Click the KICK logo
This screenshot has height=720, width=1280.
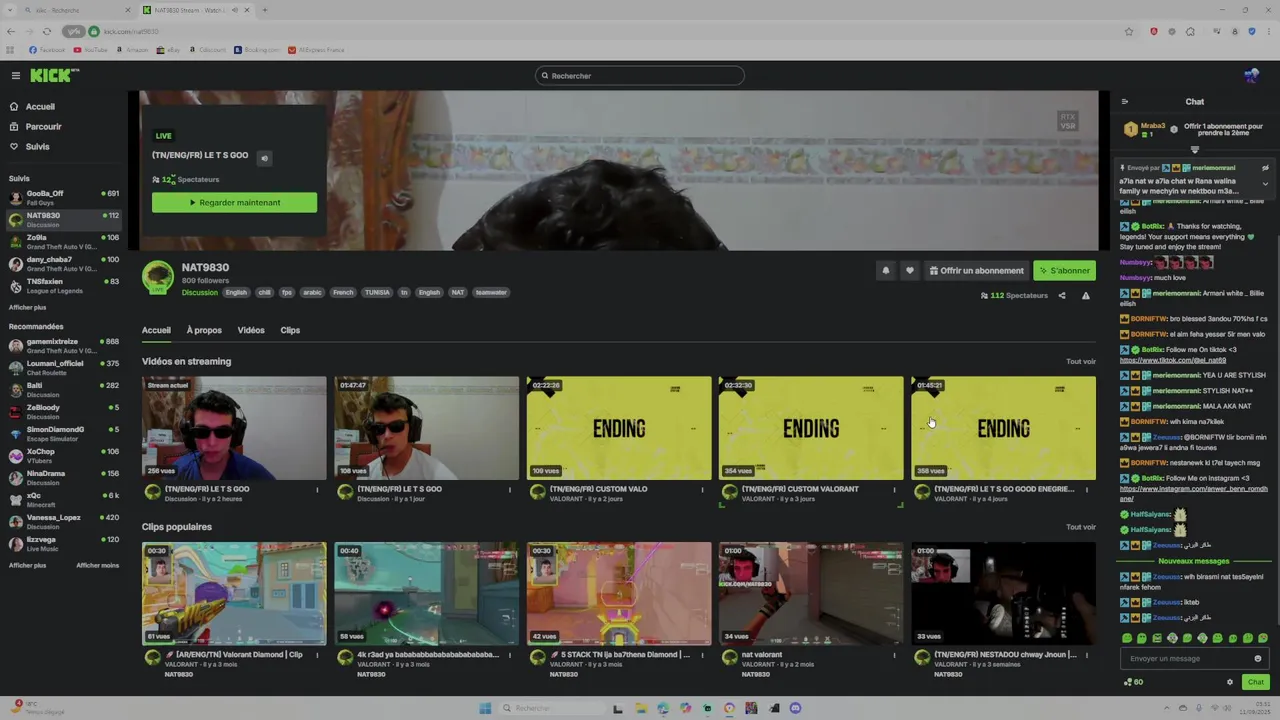(x=52, y=76)
